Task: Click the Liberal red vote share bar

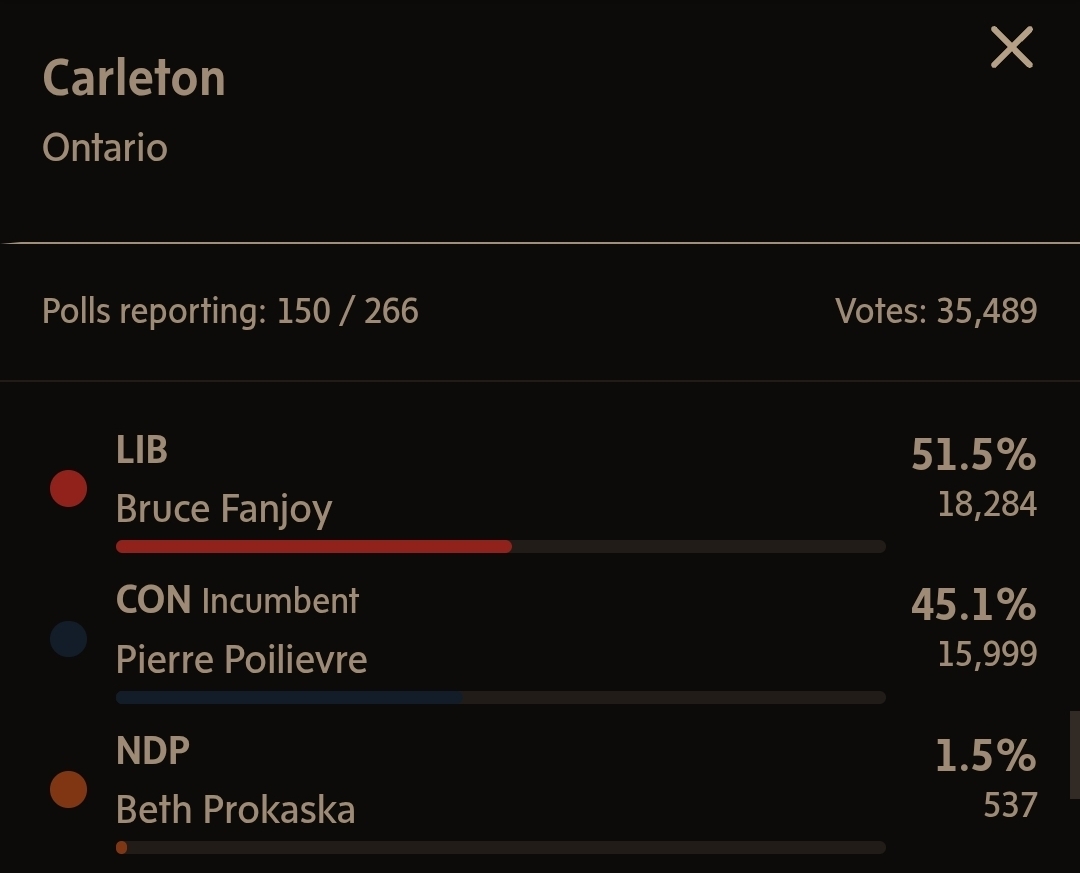Action: (x=314, y=547)
